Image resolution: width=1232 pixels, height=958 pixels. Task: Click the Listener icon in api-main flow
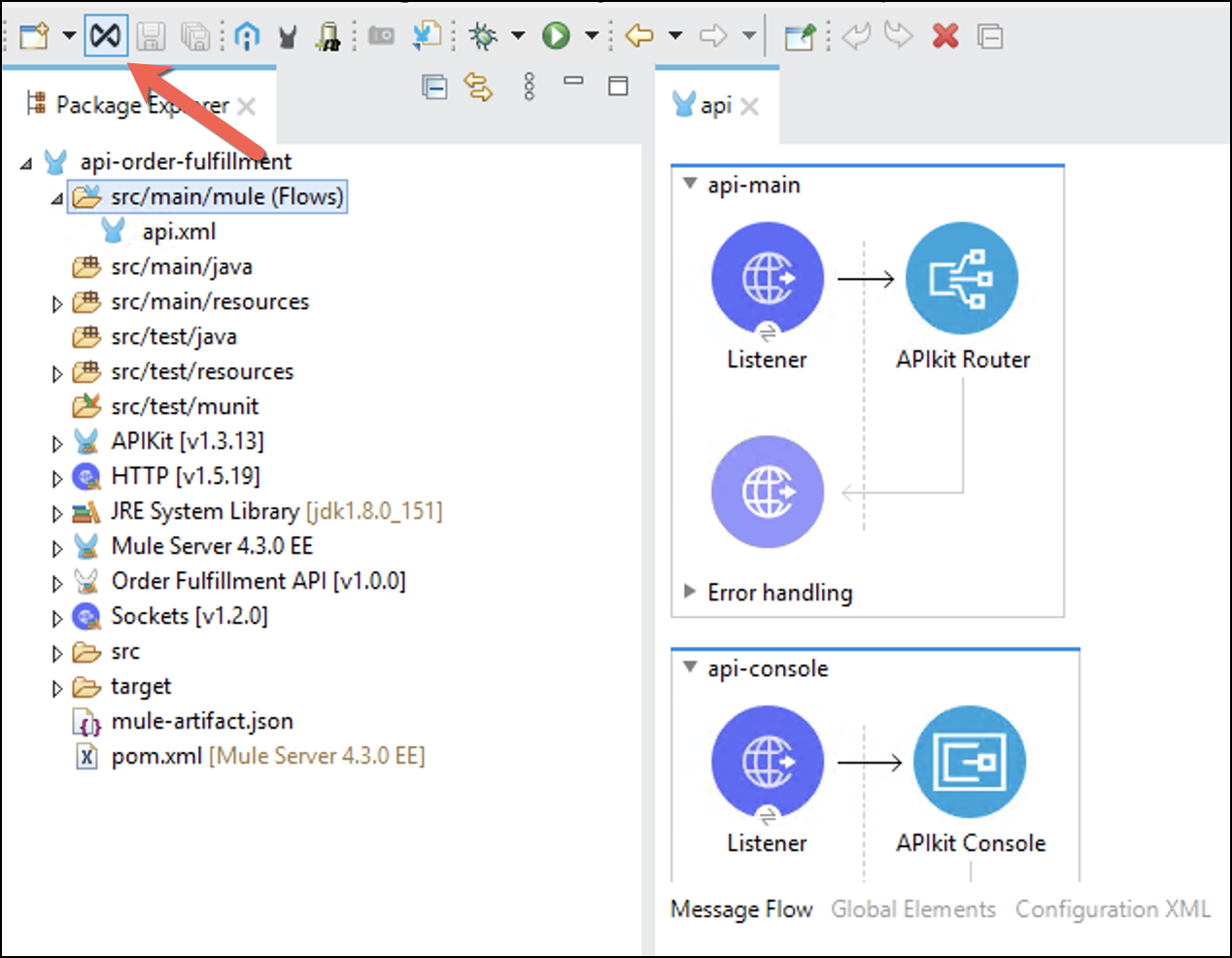click(x=768, y=279)
